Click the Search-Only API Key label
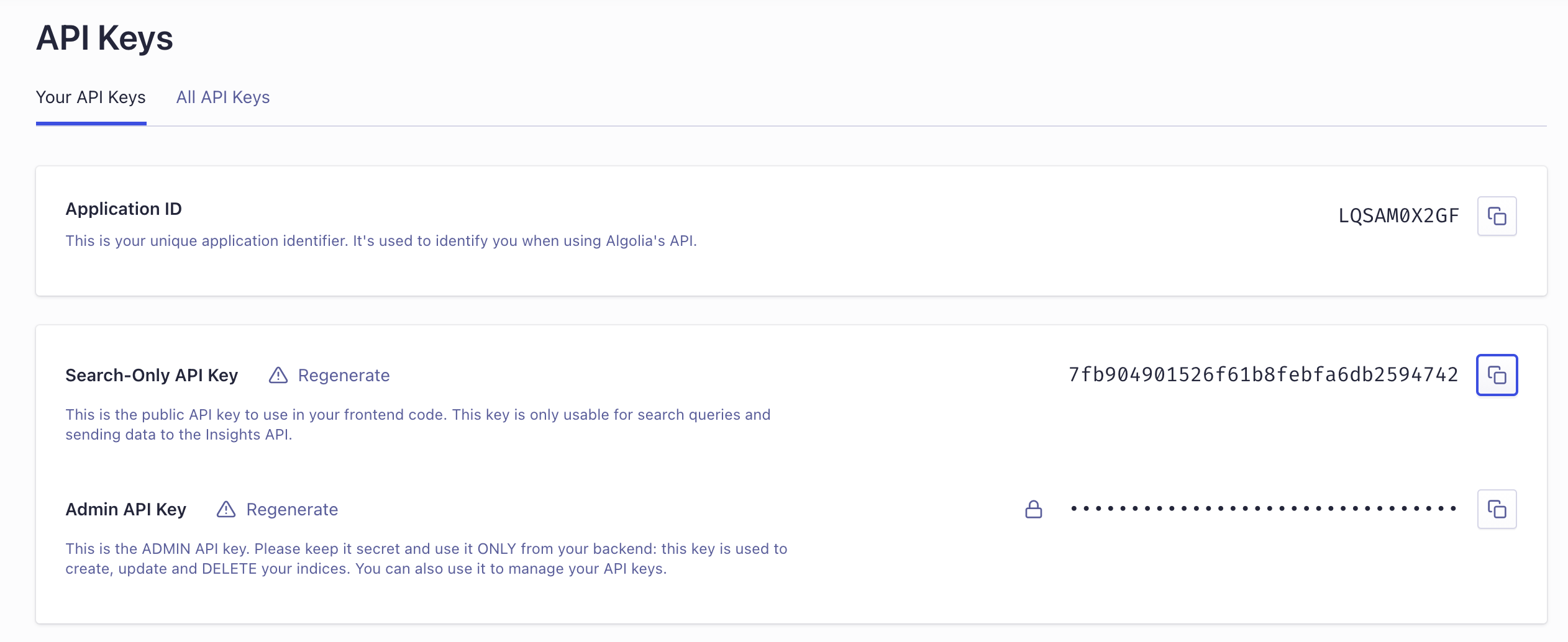1568x642 pixels. (152, 375)
